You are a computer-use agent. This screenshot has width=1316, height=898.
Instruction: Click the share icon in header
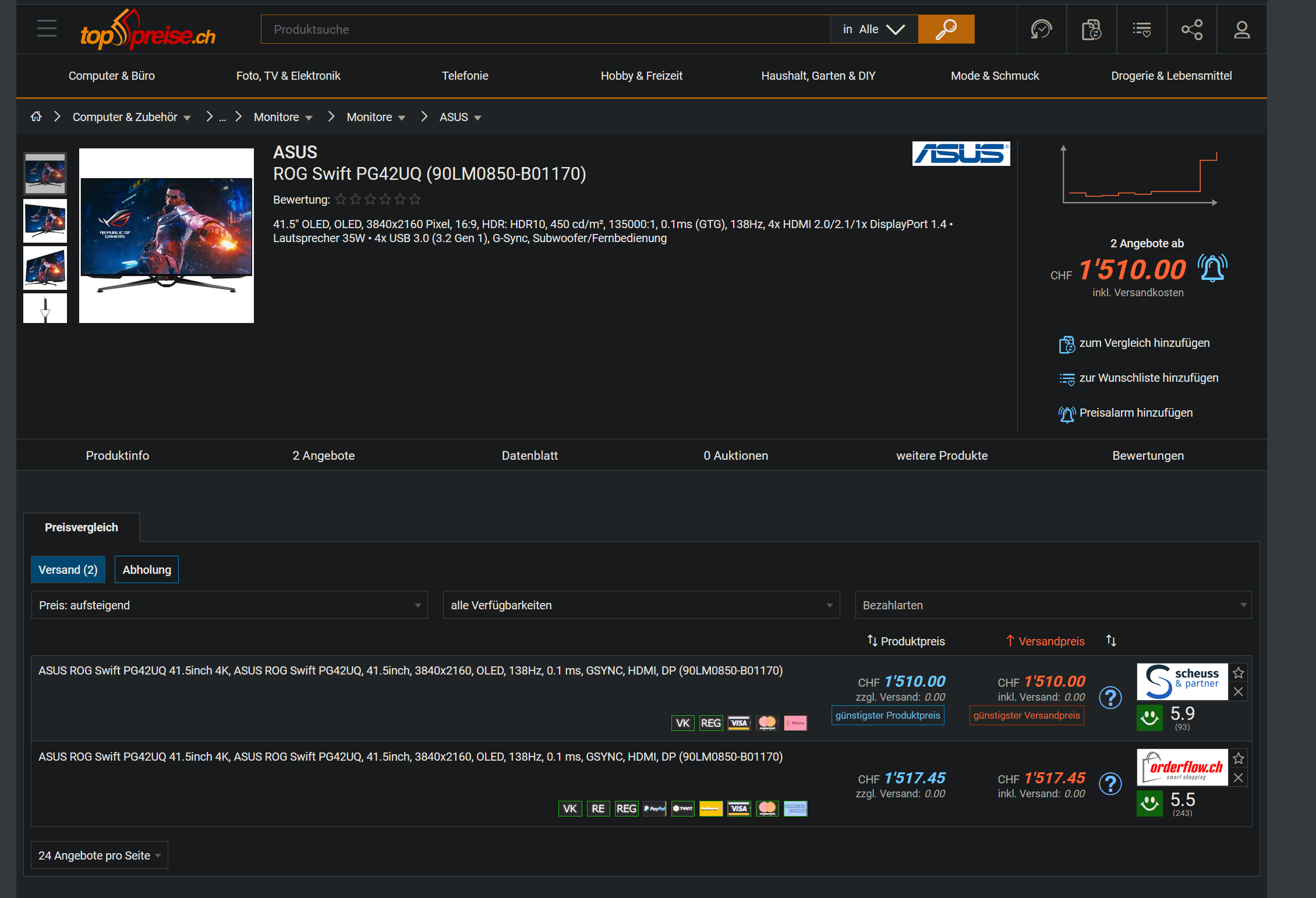tap(1191, 29)
